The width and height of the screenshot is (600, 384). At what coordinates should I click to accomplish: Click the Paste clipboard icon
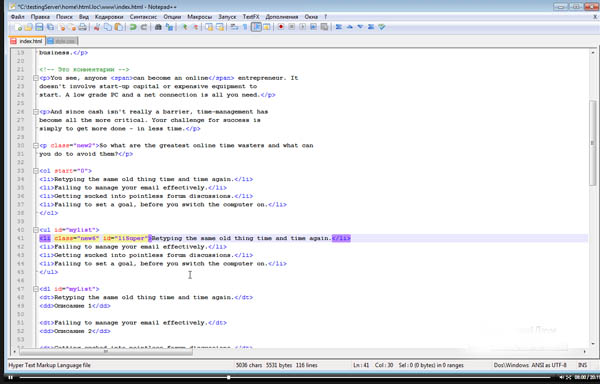[x=119, y=27]
